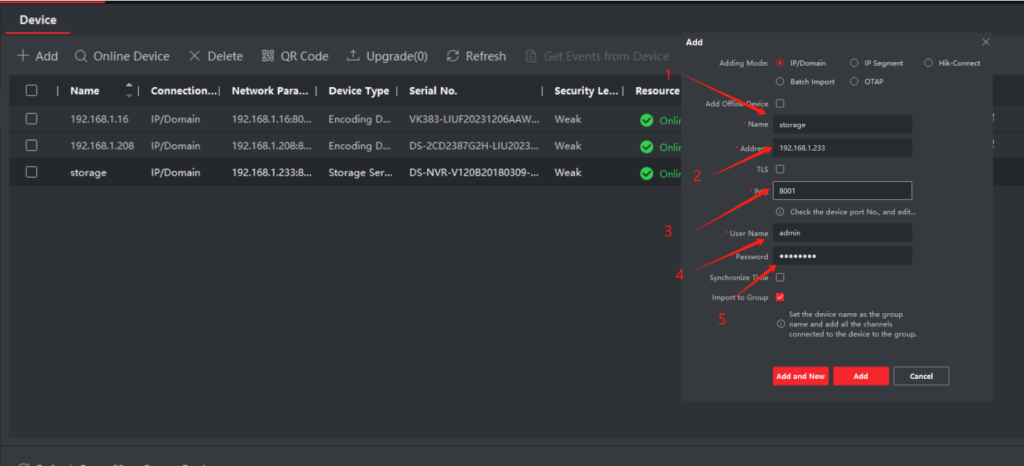Select checkbox for device 192.168.1.208

(31, 146)
